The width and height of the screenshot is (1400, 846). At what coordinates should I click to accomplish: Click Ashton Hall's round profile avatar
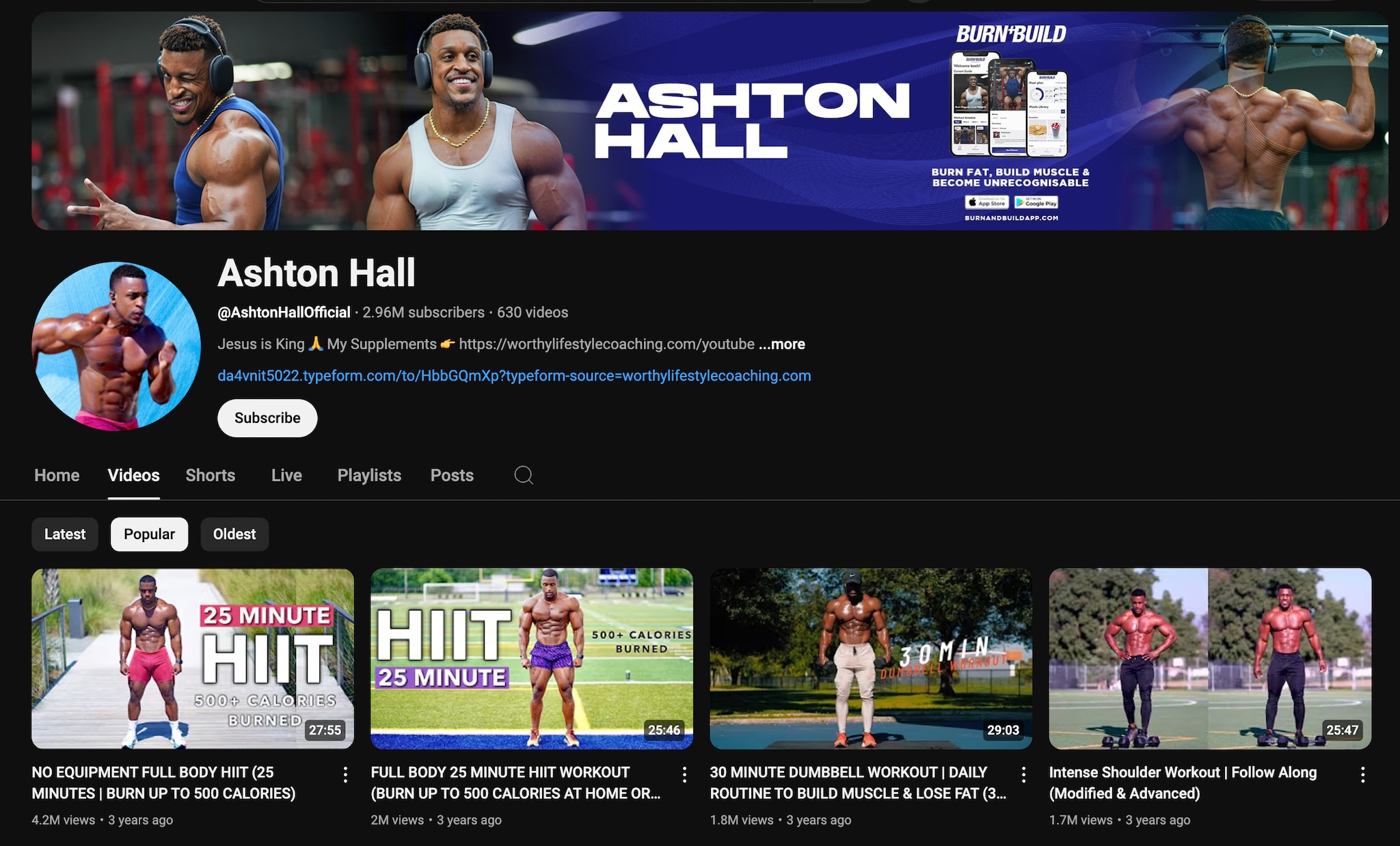tap(116, 346)
